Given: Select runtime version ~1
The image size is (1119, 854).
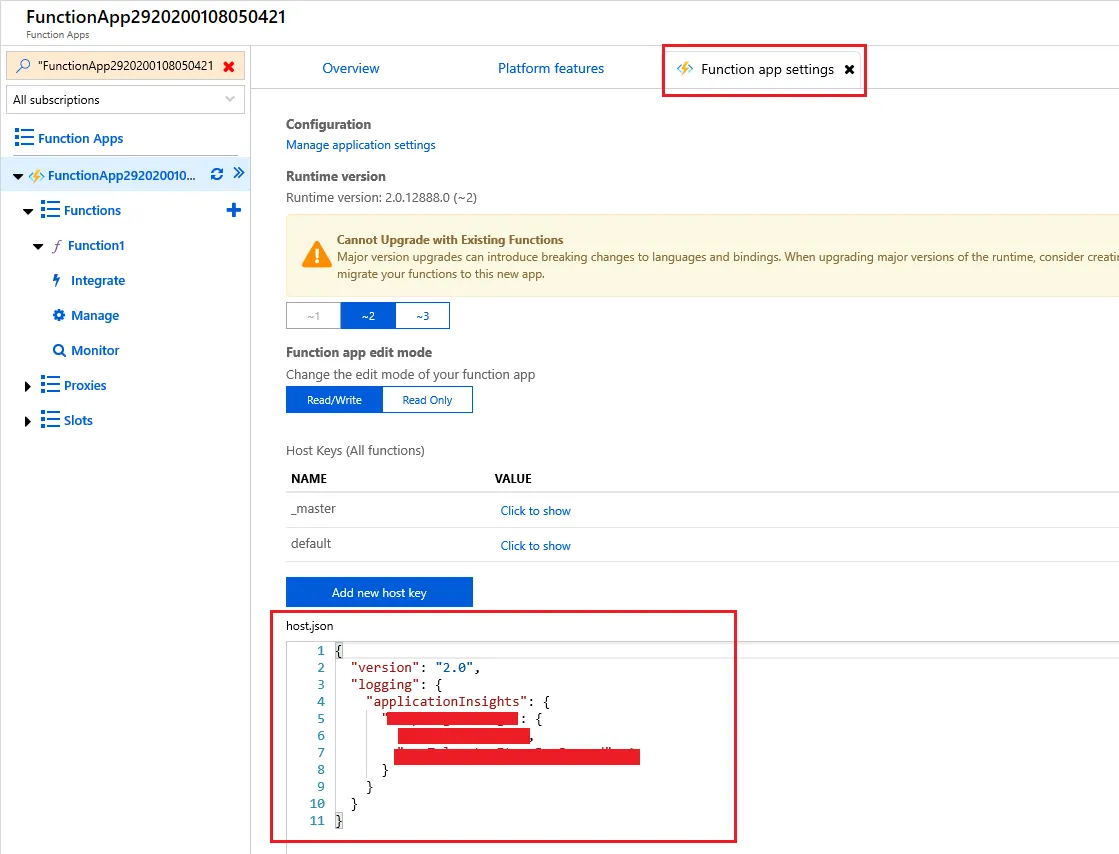Looking at the screenshot, I should click(x=313, y=315).
